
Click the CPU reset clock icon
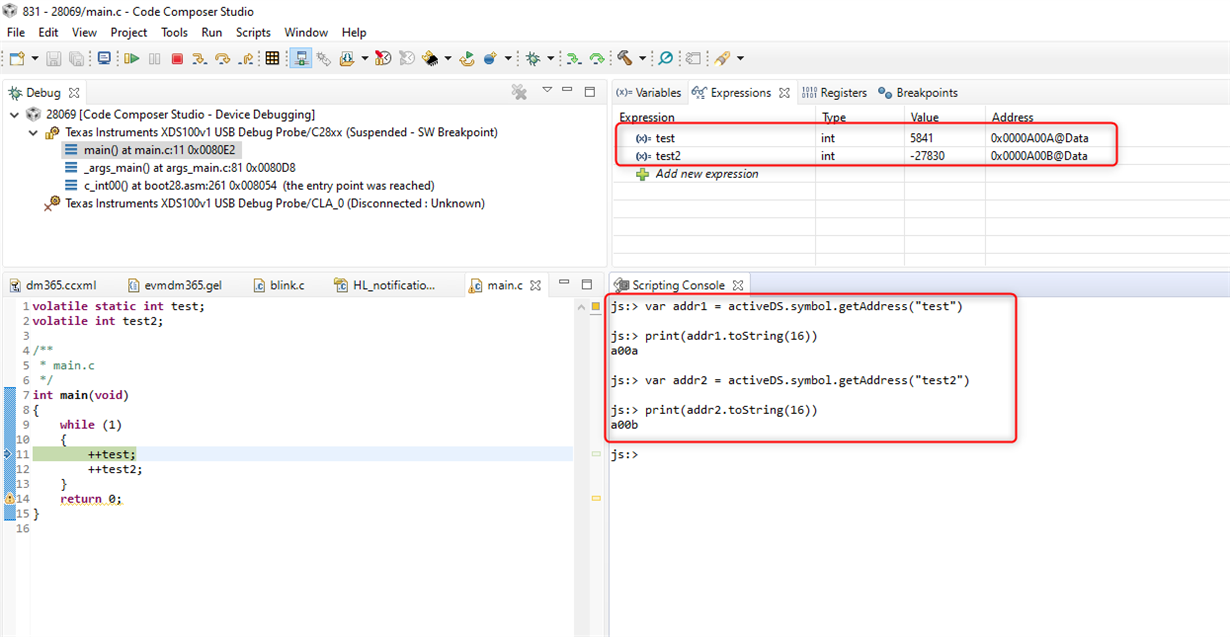(x=383, y=59)
